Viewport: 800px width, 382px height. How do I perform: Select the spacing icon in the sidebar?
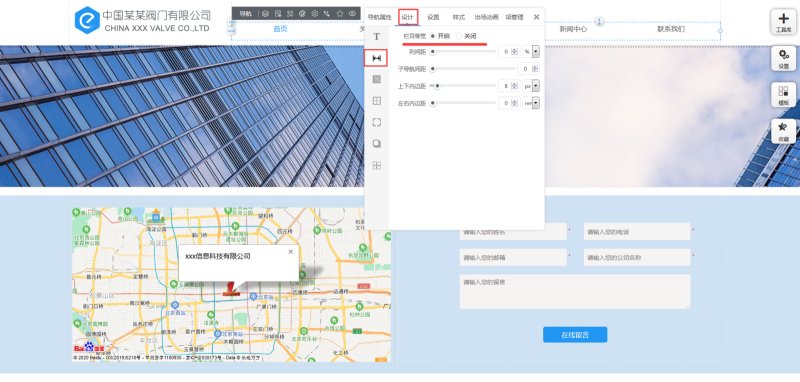[x=377, y=58]
